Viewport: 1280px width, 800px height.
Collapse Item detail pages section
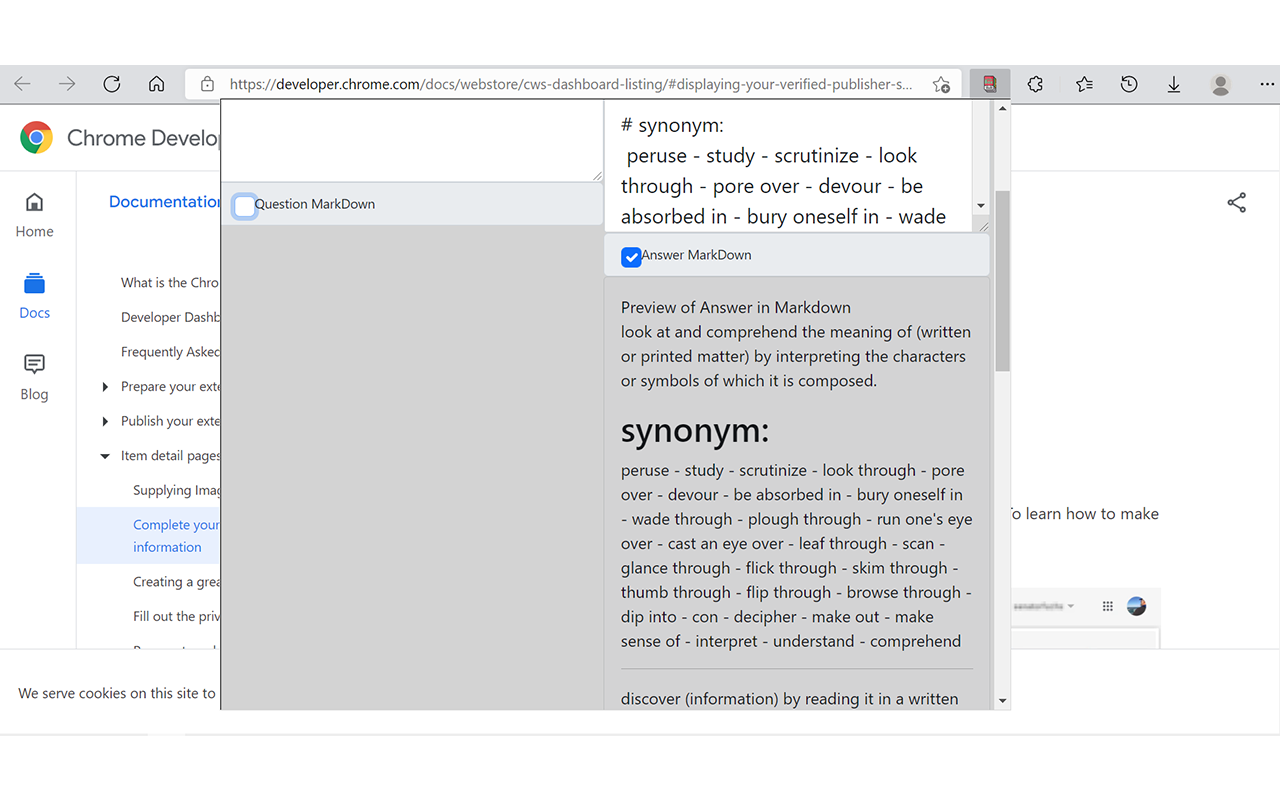105,456
